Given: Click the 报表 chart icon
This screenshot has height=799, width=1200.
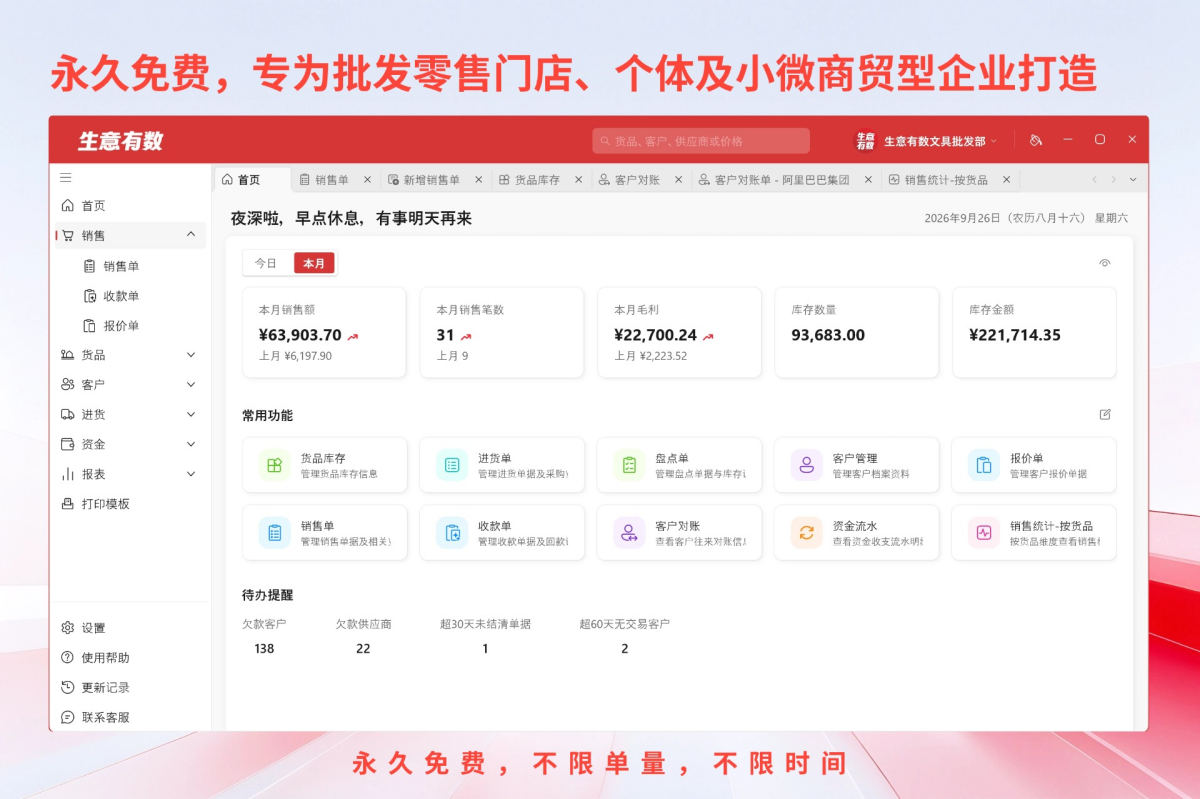Looking at the screenshot, I should coord(68,474).
